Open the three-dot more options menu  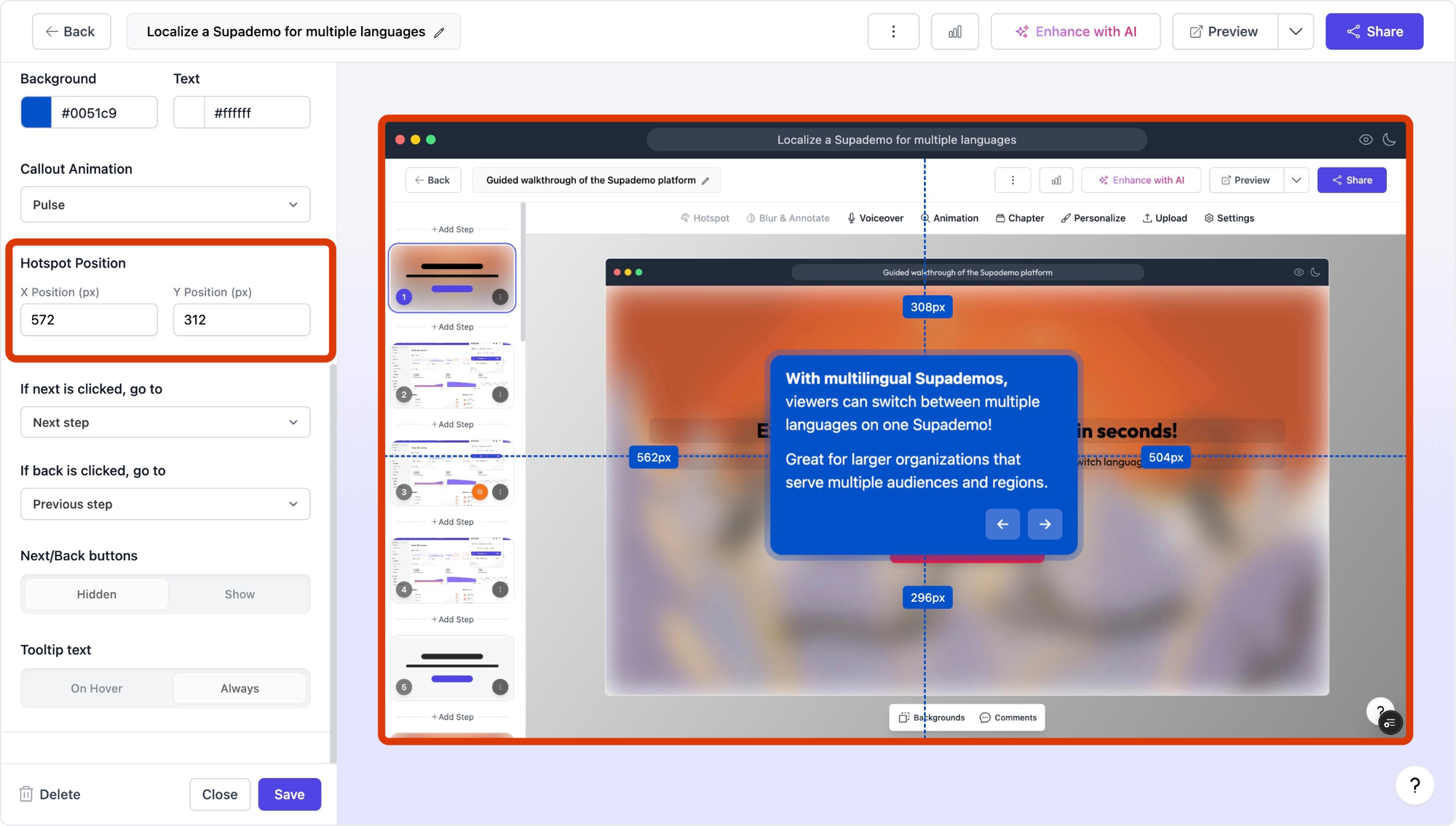pyautogui.click(x=893, y=31)
